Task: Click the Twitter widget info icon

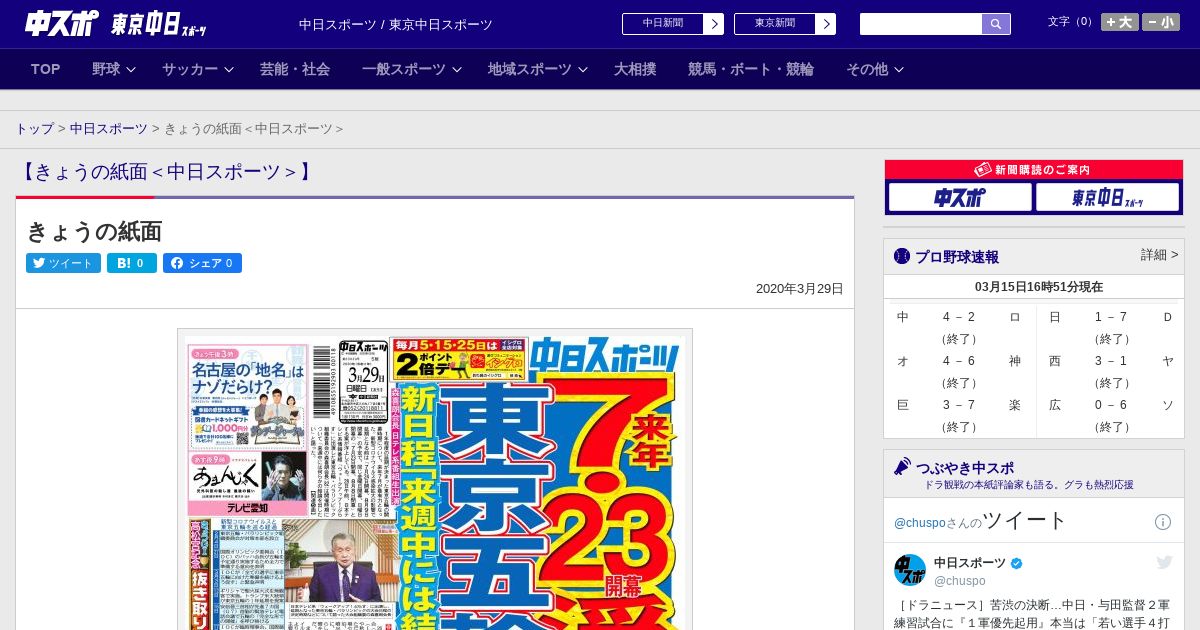Action: click(1163, 522)
